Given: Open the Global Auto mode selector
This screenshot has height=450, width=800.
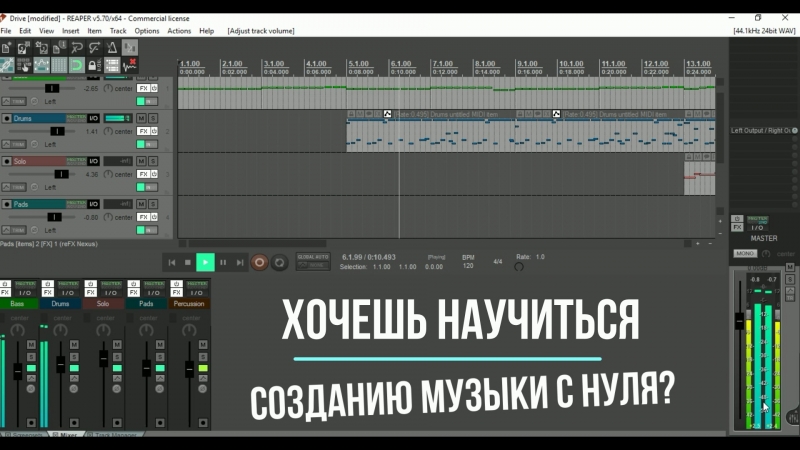Looking at the screenshot, I should [x=313, y=261].
